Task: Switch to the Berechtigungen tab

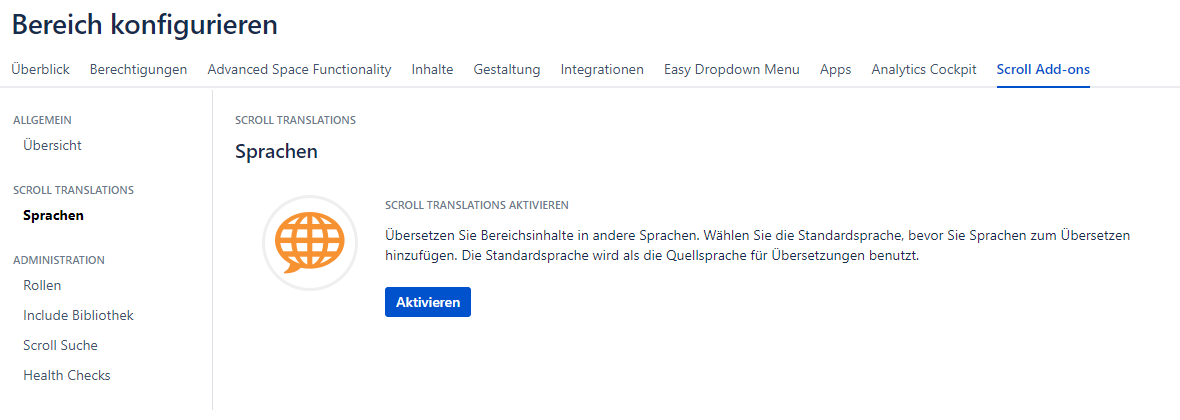Action: [x=138, y=70]
